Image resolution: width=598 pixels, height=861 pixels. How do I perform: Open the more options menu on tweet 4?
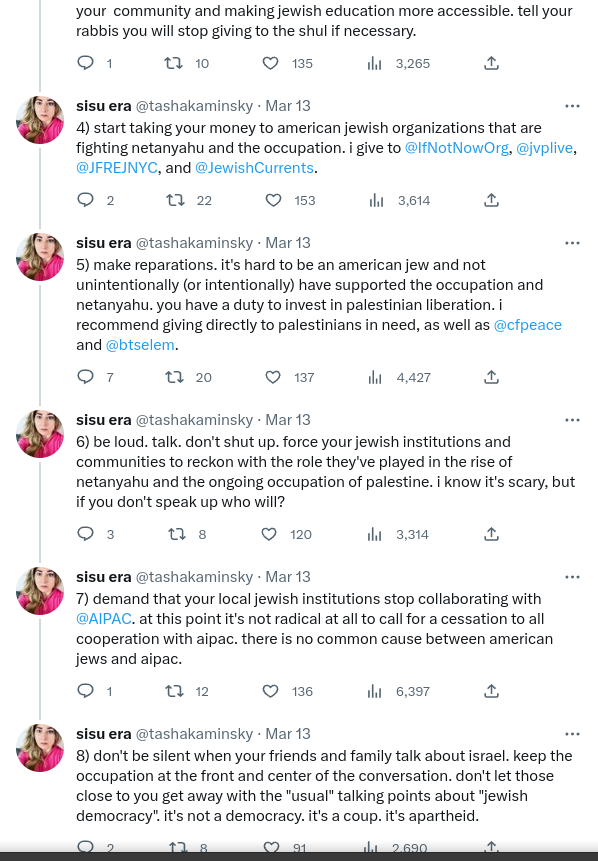pyautogui.click(x=572, y=105)
